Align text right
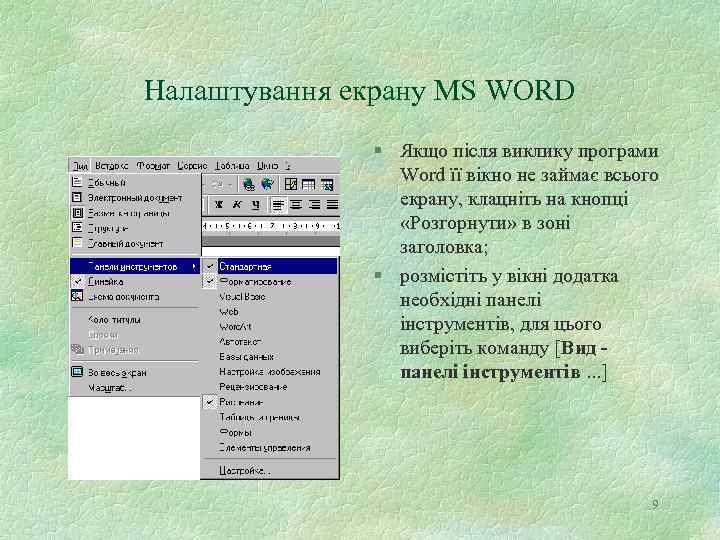Screen dimensions: 720x540 click(x=315, y=204)
